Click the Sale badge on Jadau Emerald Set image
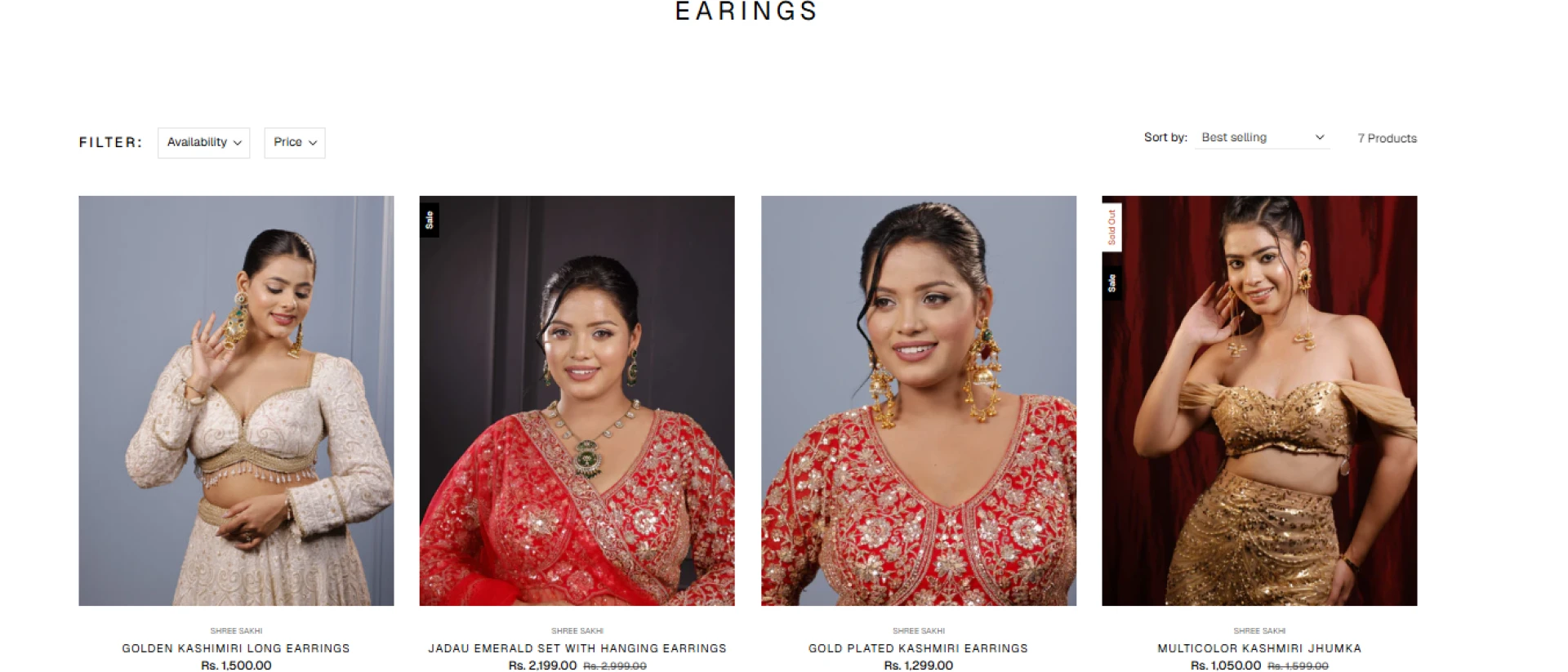Image resolution: width=1568 pixels, height=672 pixels. click(430, 220)
